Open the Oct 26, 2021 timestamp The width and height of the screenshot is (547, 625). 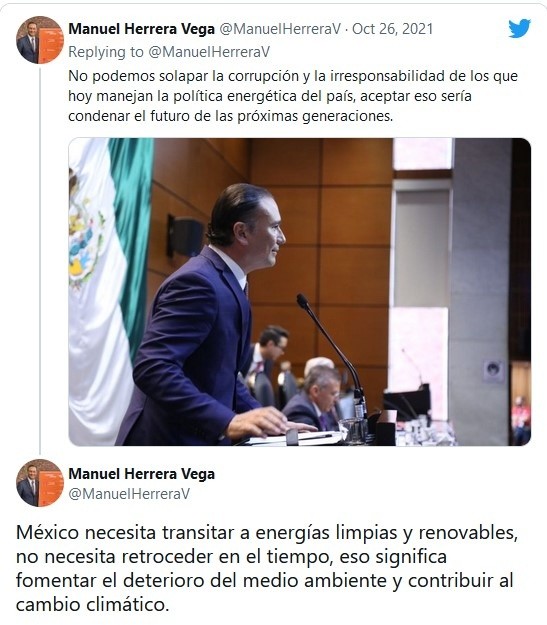[x=393, y=29]
